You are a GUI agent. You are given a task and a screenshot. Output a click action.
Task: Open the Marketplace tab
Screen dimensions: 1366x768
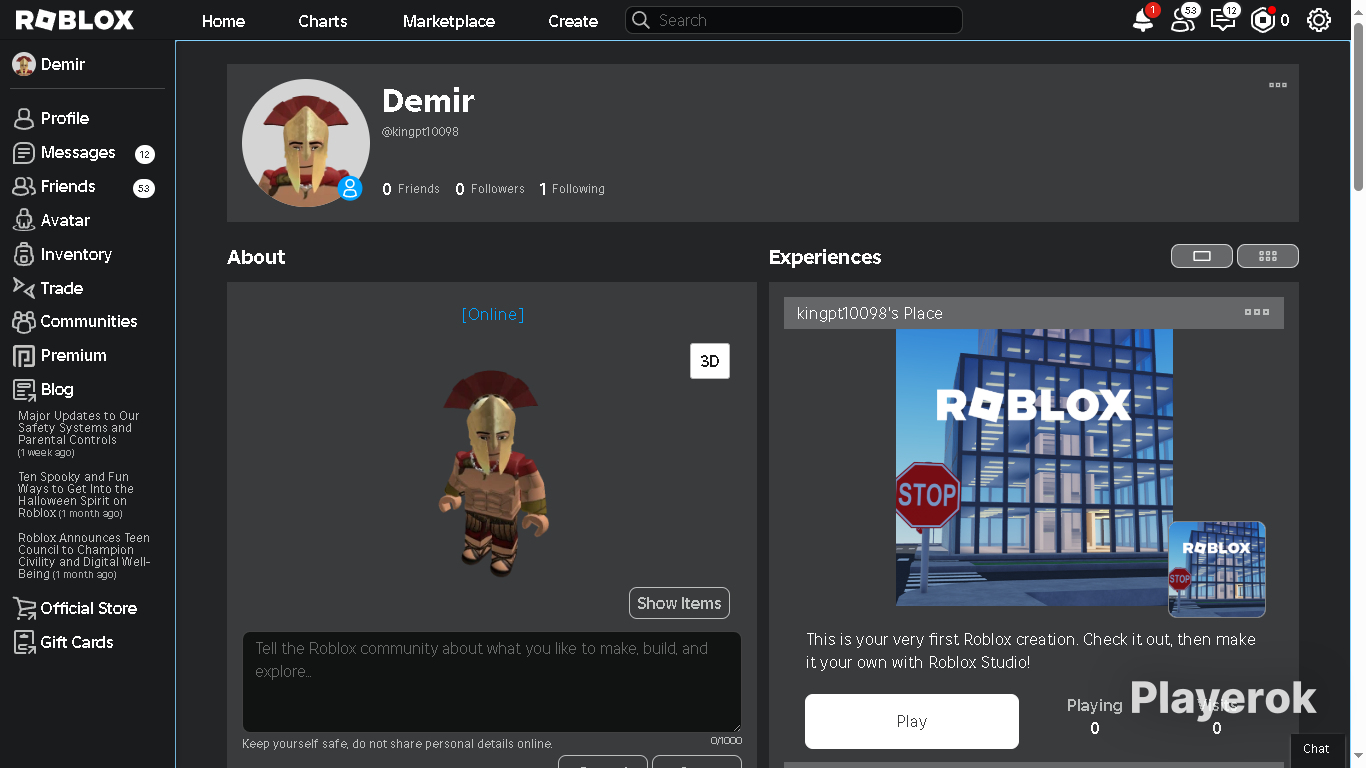pos(449,21)
